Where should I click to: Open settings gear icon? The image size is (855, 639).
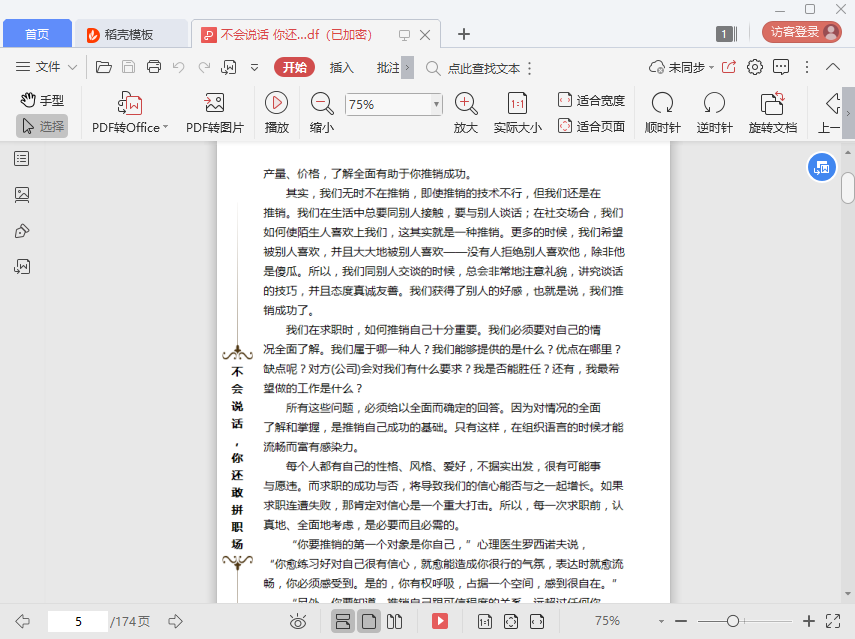(755, 67)
